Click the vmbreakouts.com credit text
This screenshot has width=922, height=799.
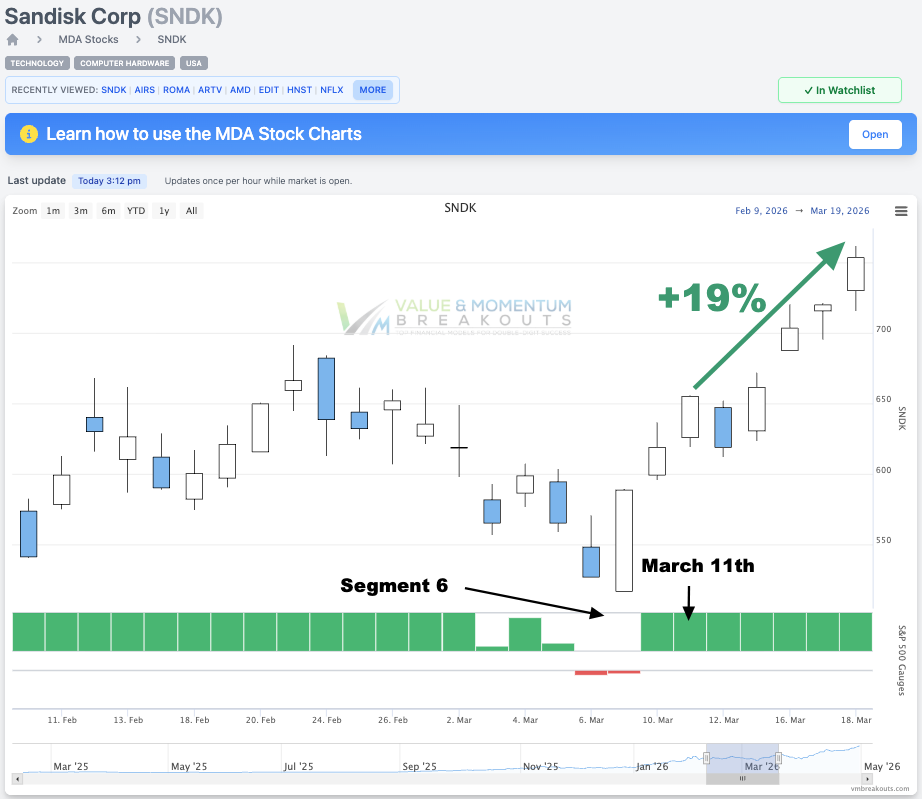tap(880, 788)
